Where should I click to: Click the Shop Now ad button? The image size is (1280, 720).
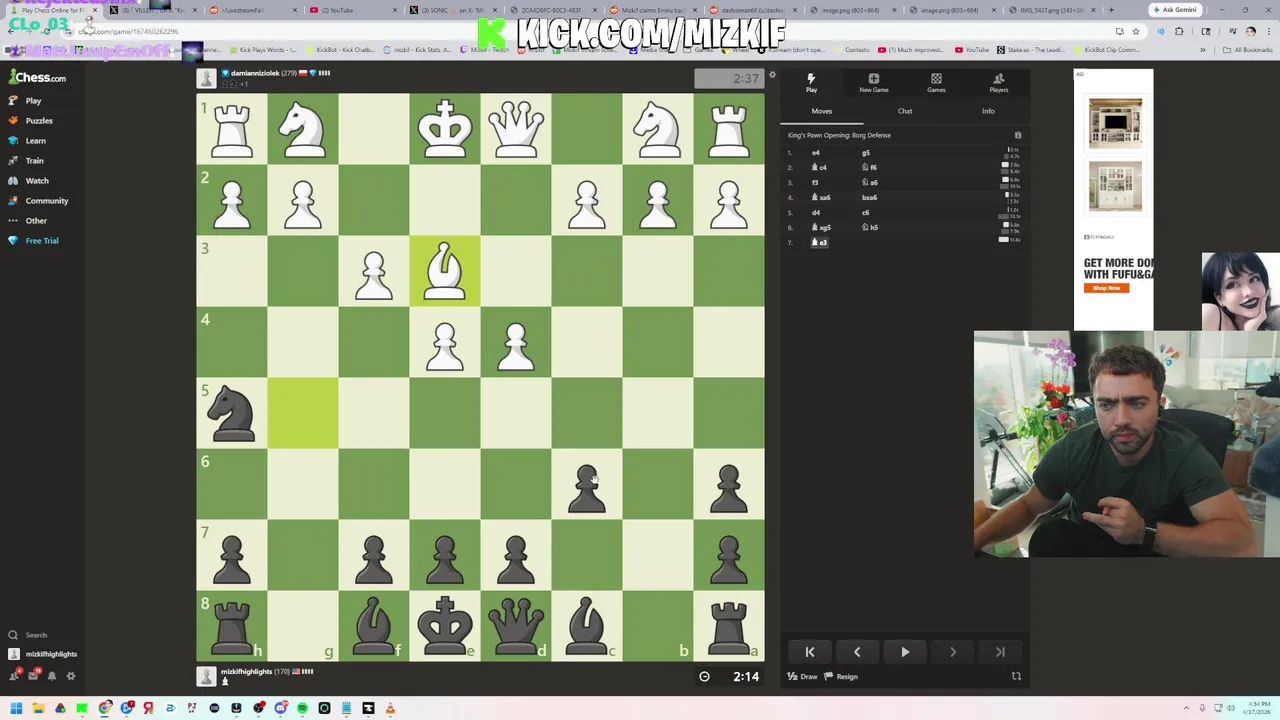(1106, 288)
